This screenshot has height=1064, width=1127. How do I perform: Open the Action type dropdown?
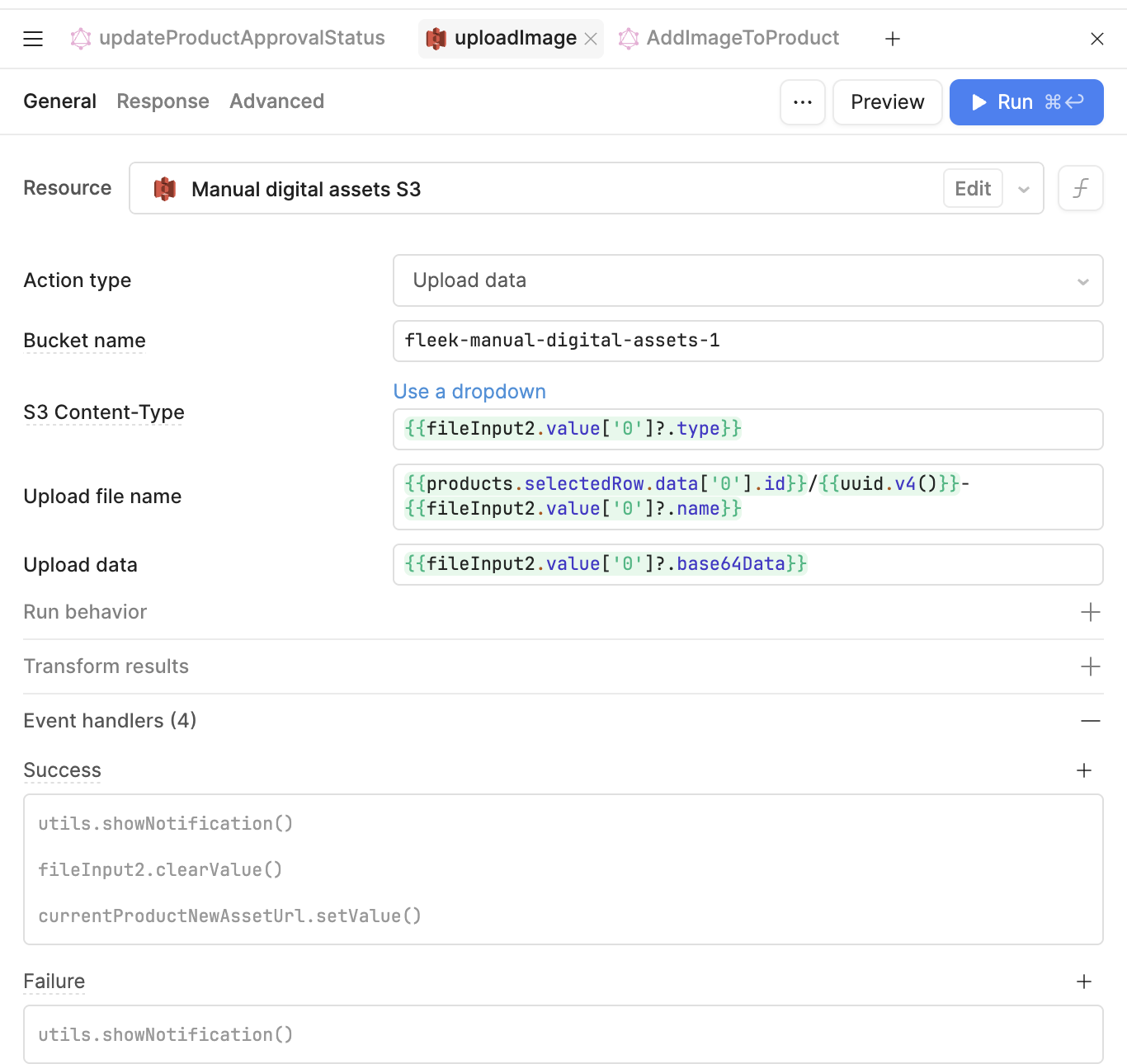pyautogui.click(x=747, y=280)
